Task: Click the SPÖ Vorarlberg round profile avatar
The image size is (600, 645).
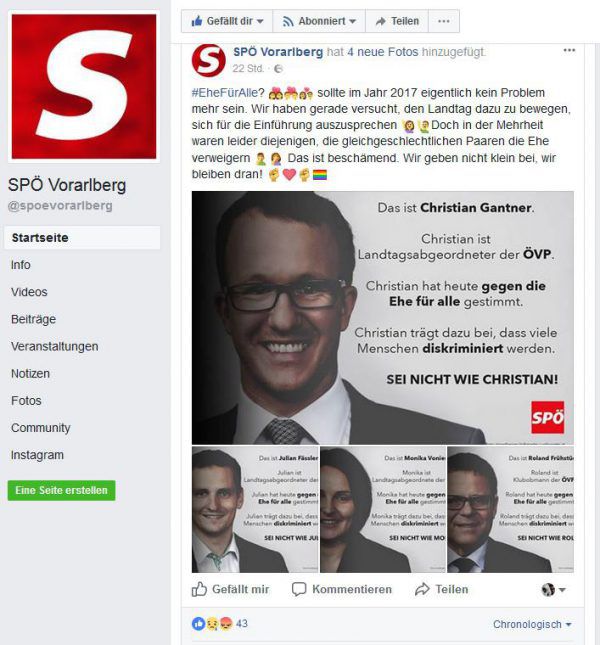Action: point(208,60)
